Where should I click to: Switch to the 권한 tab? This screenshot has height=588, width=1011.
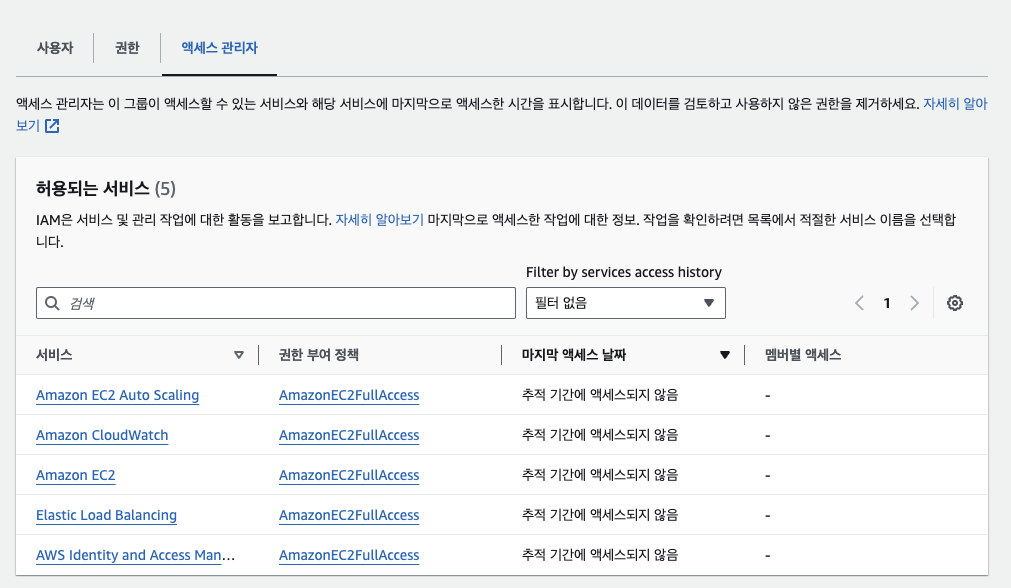(x=127, y=47)
